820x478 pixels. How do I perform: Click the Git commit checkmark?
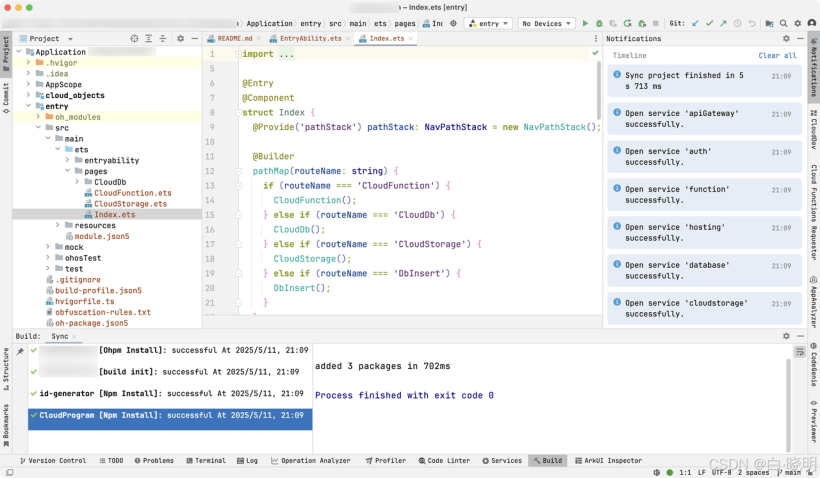[709, 24]
